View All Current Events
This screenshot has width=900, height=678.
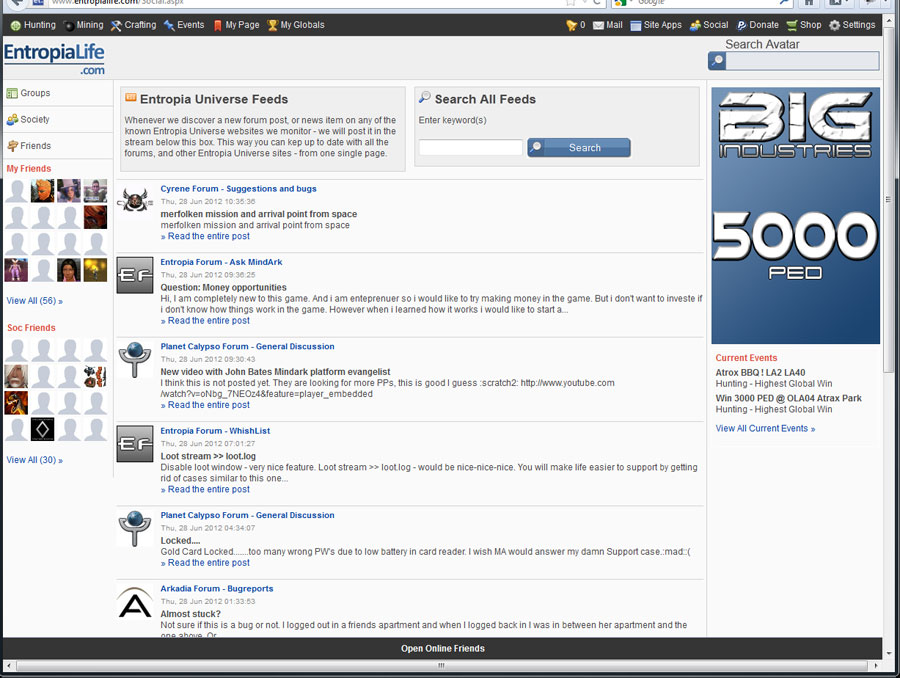[765, 429]
